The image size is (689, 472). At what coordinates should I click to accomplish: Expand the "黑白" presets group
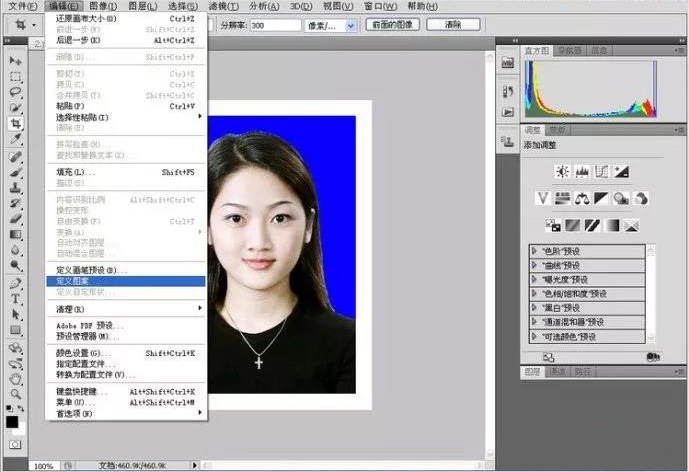[535, 308]
